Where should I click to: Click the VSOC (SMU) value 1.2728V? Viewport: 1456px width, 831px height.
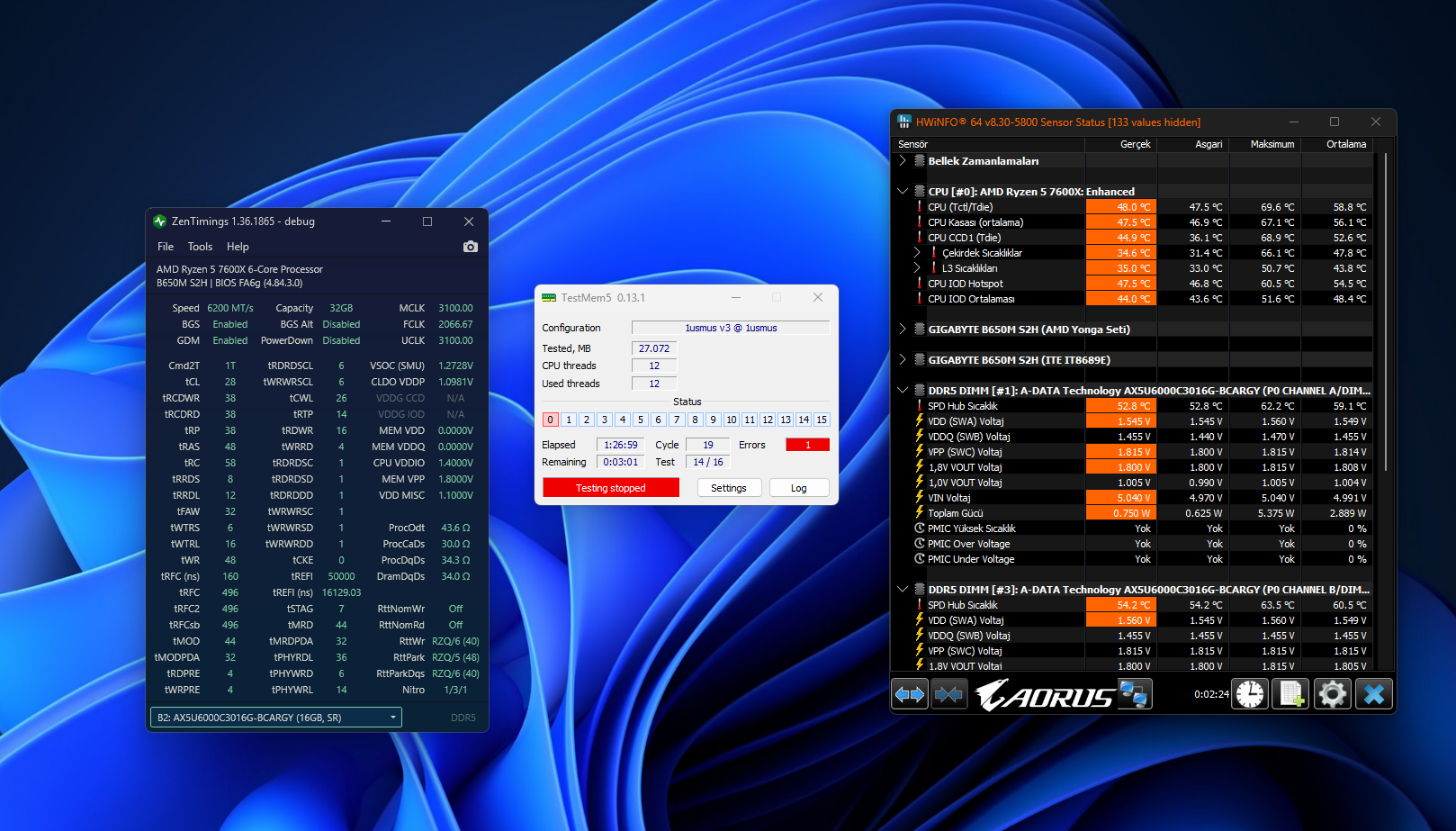click(455, 366)
